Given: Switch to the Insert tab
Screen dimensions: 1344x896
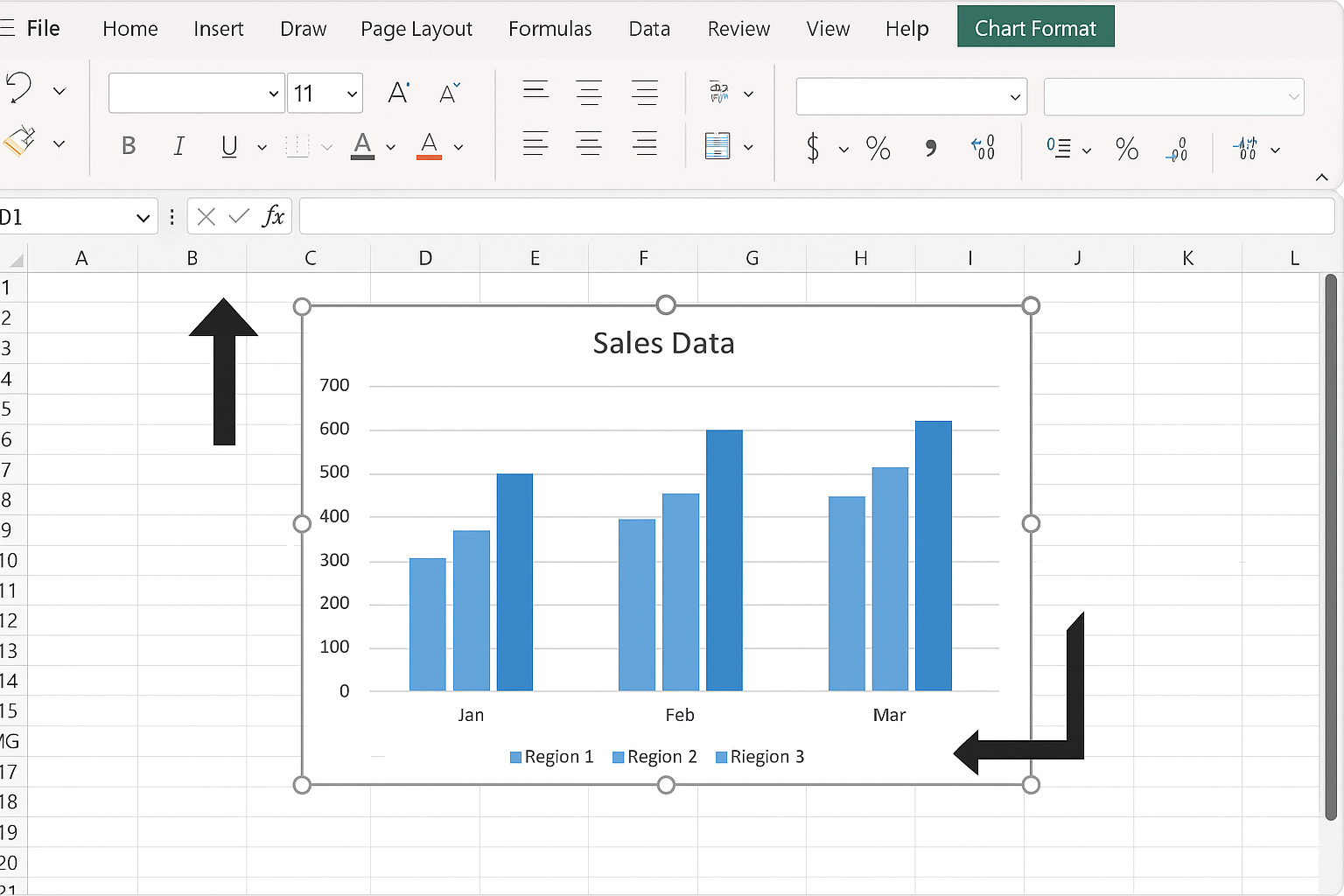Looking at the screenshot, I should click(x=219, y=29).
